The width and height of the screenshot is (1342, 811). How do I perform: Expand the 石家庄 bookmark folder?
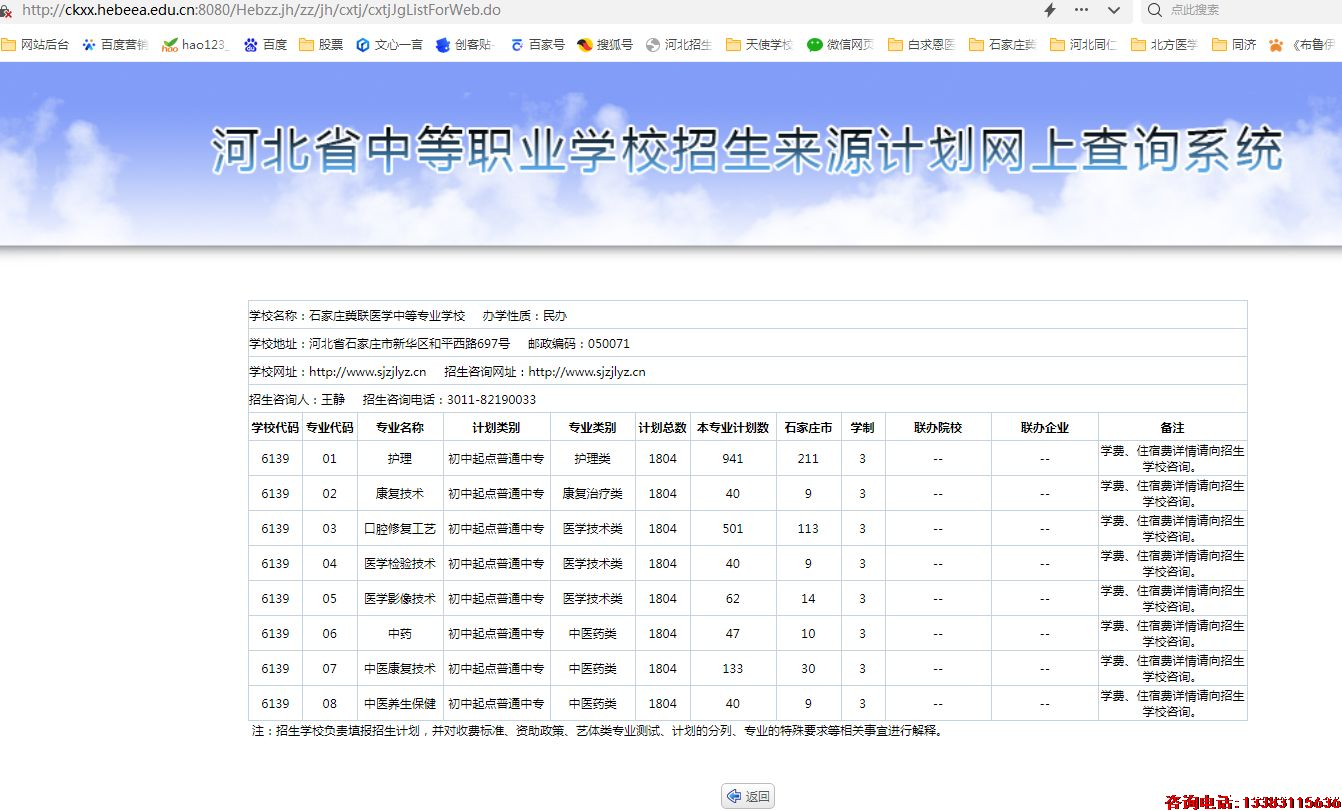pos(1003,45)
